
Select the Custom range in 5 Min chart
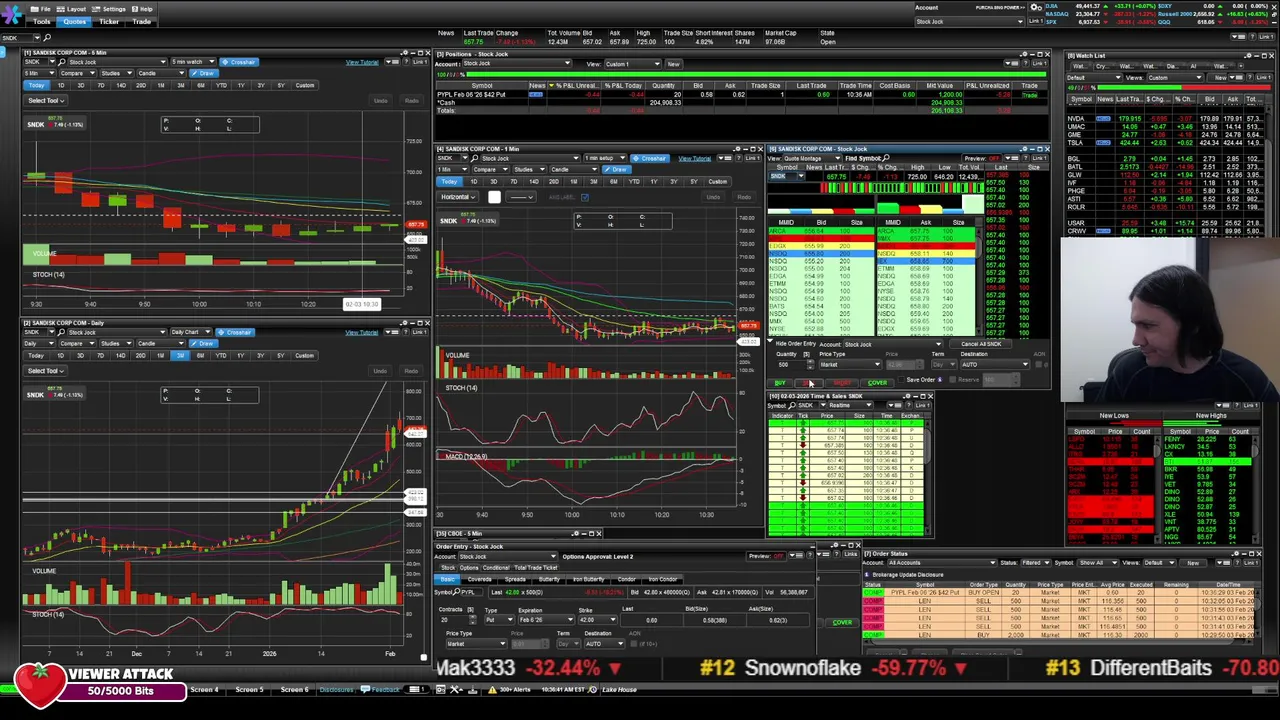(304, 85)
